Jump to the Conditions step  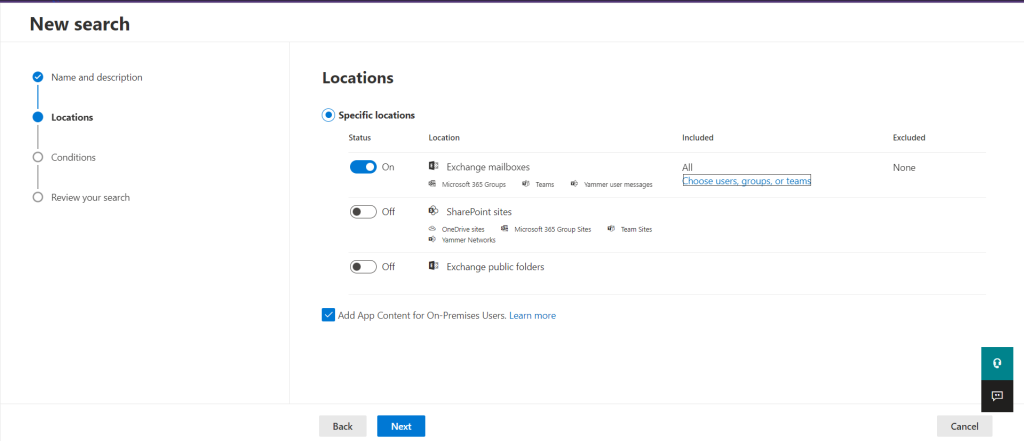pos(73,157)
